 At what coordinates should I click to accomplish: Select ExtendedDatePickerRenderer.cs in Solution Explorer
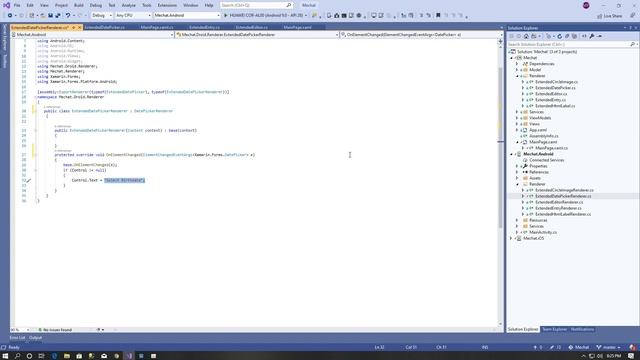563,196
